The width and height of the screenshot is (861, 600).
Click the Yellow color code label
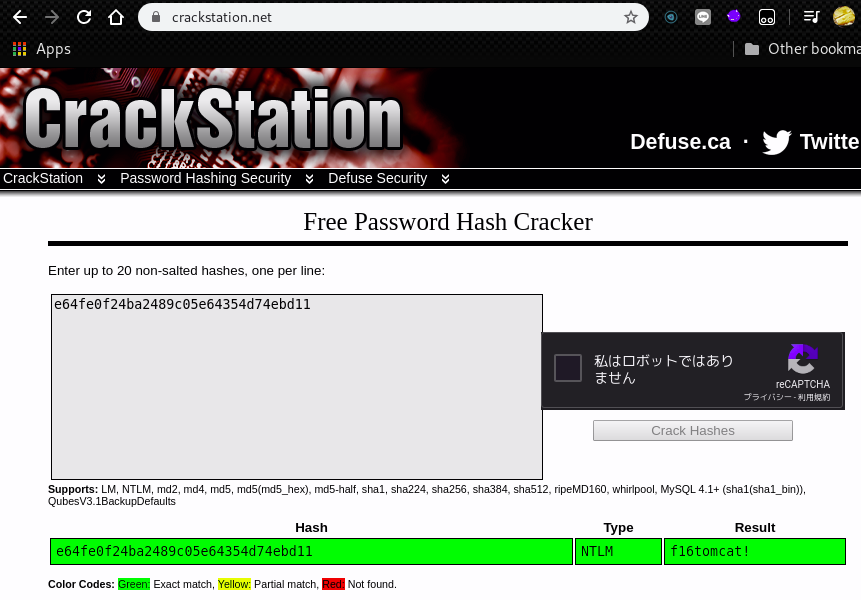click(x=234, y=584)
